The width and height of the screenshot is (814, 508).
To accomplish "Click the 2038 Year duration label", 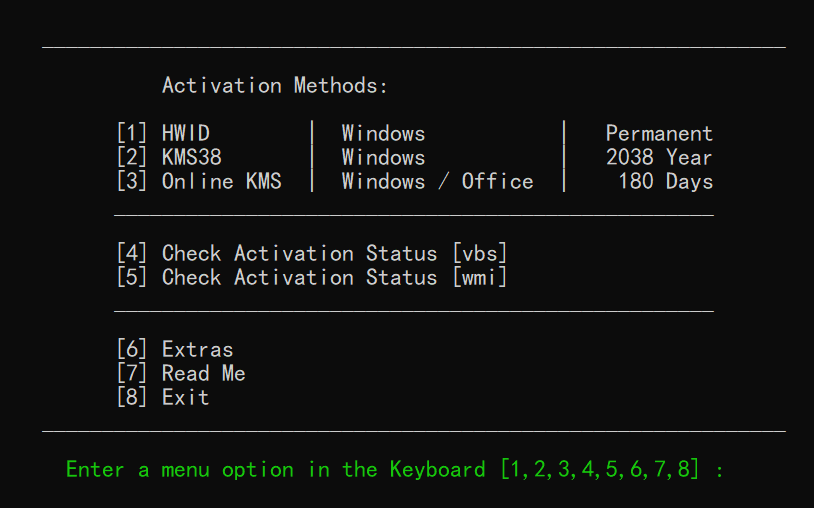I will 659,158.
